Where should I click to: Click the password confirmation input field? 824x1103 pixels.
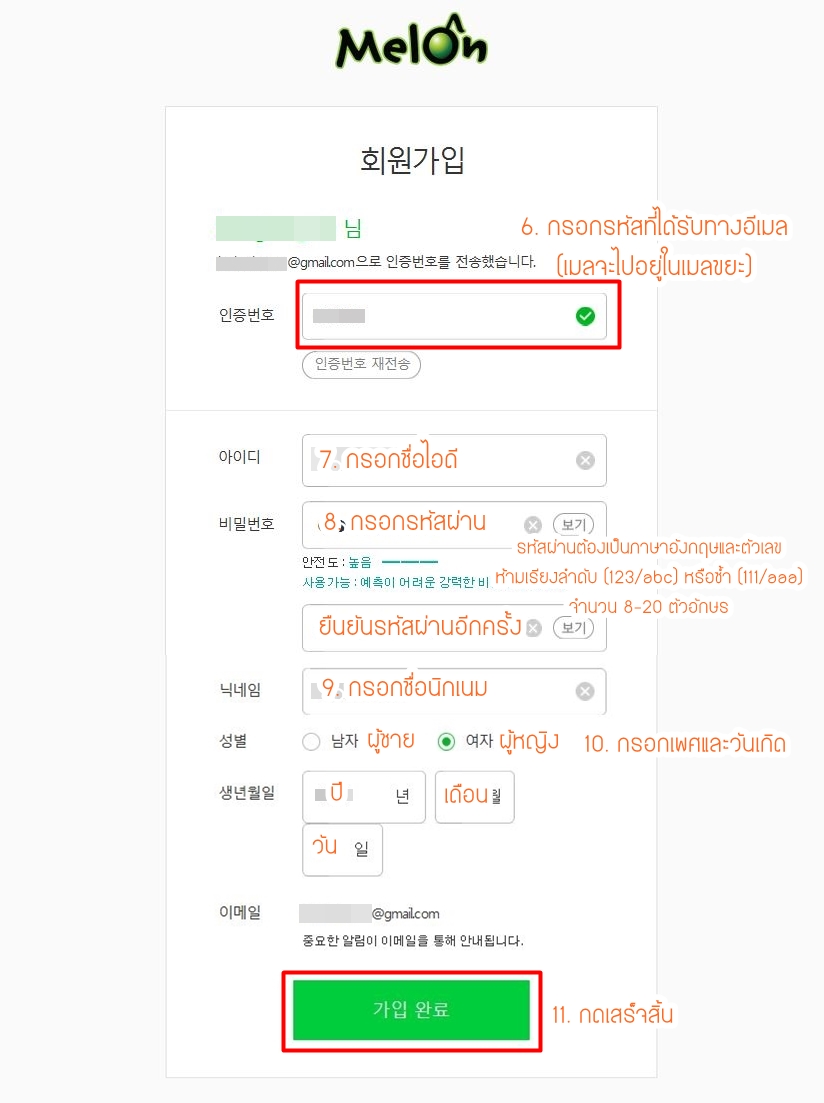(x=420, y=628)
